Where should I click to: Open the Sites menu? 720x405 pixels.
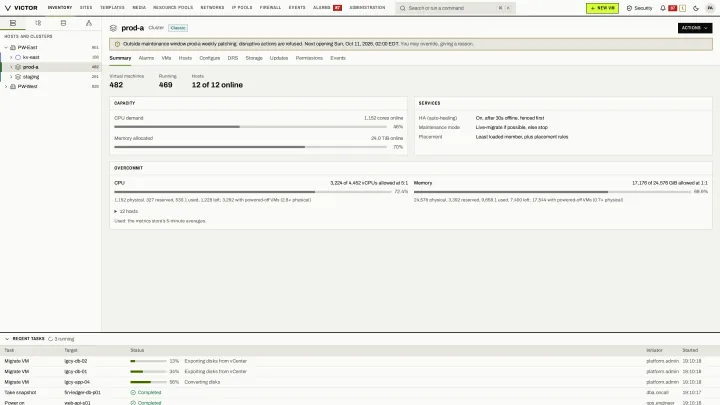click(86, 8)
